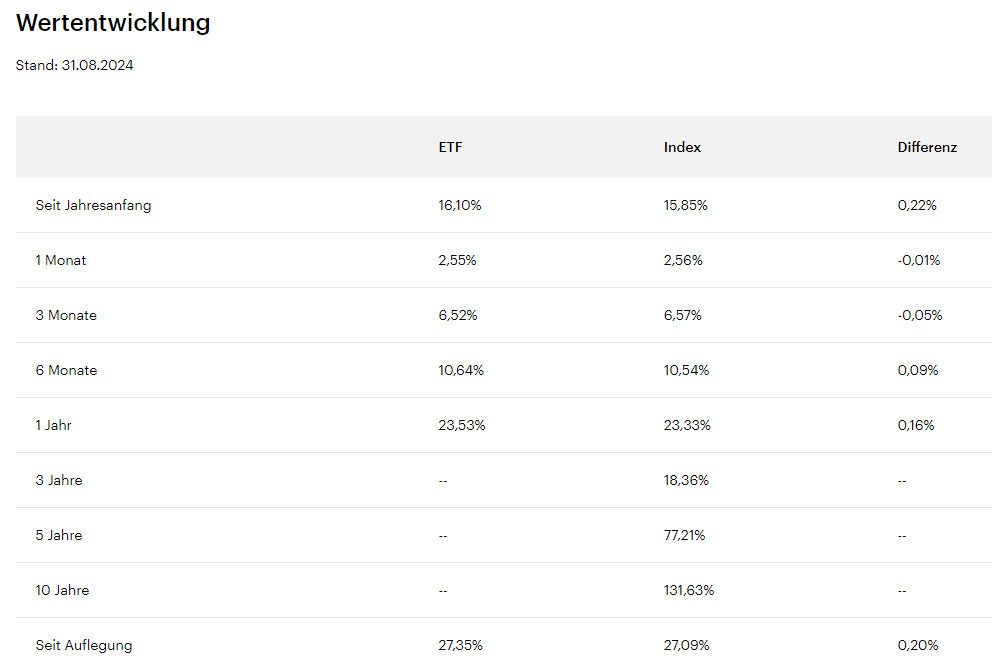Image resolution: width=992 pixels, height=670 pixels.
Task: Click Differenz value 0,20% for Seit Auflegung
Action: (x=918, y=645)
